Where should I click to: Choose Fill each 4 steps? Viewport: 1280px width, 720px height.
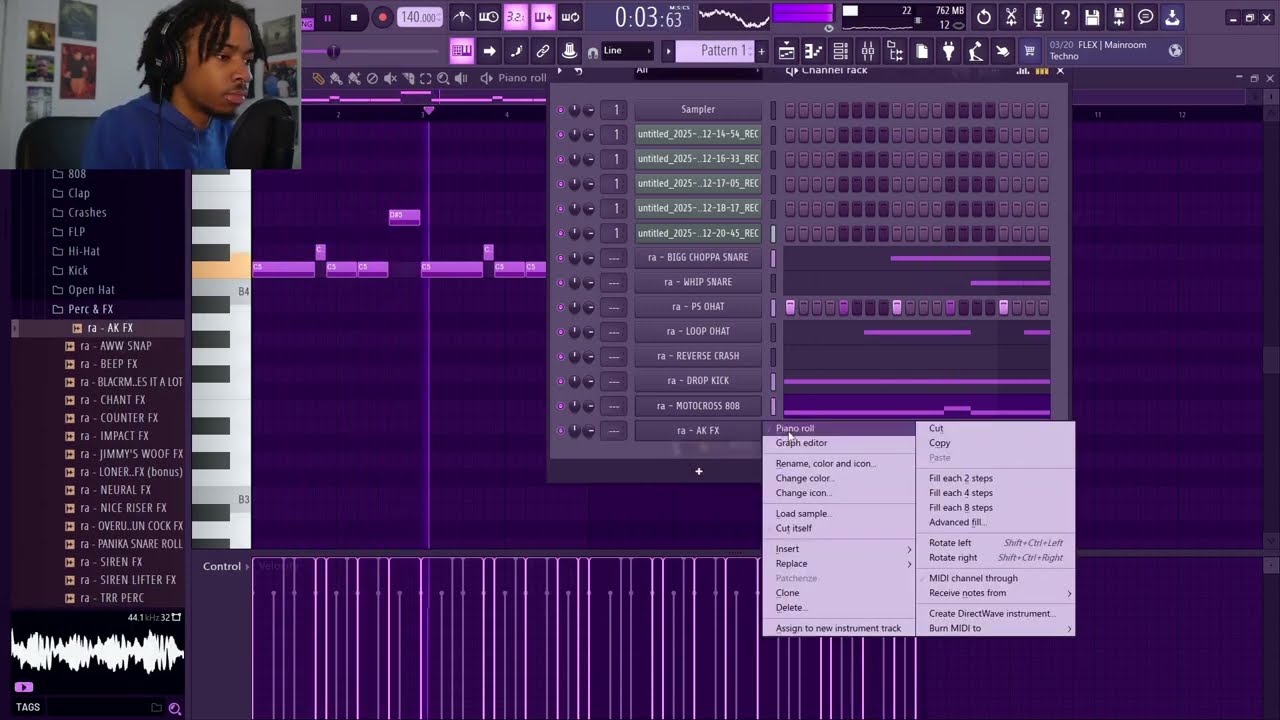(960, 493)
